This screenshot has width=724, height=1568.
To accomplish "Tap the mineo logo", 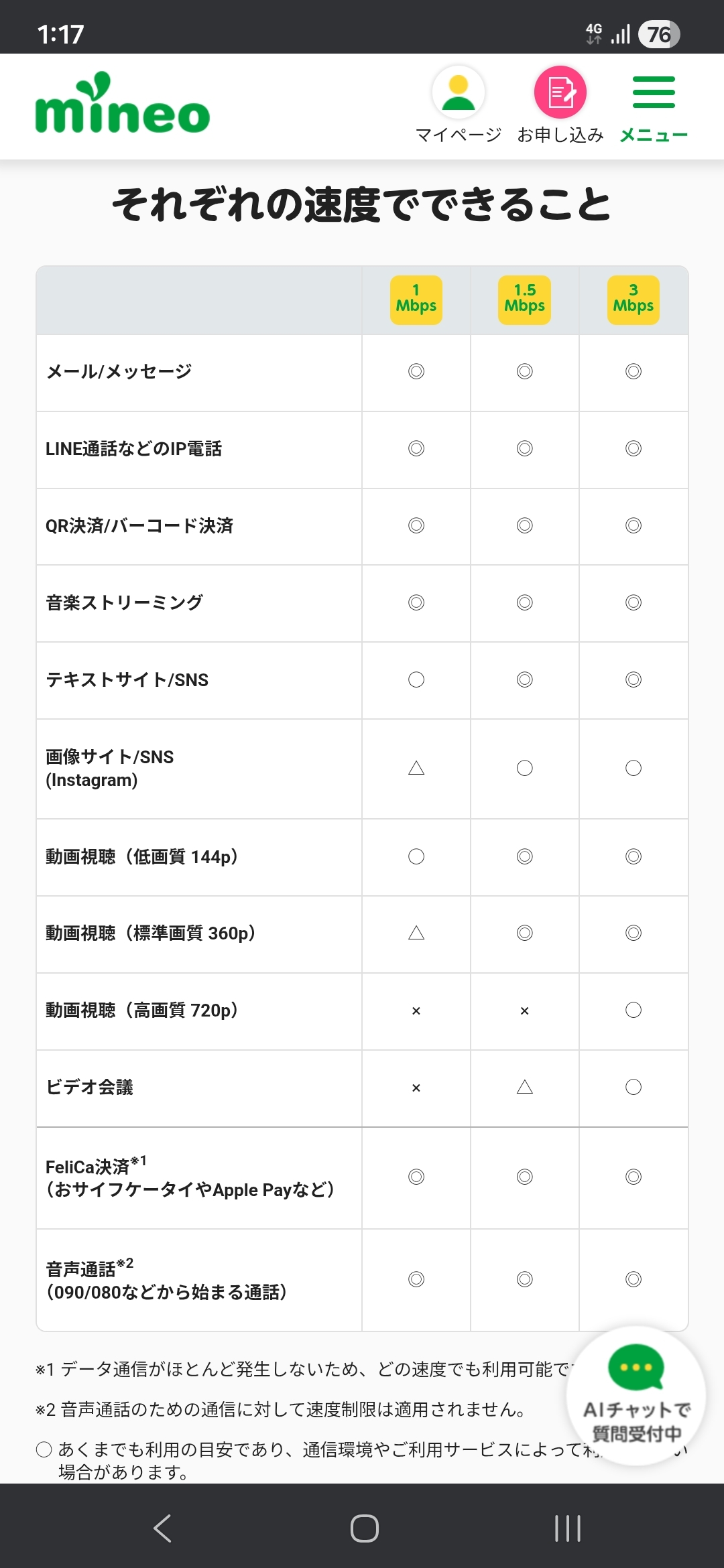I will pyautogui.click(x=123, y=104).
